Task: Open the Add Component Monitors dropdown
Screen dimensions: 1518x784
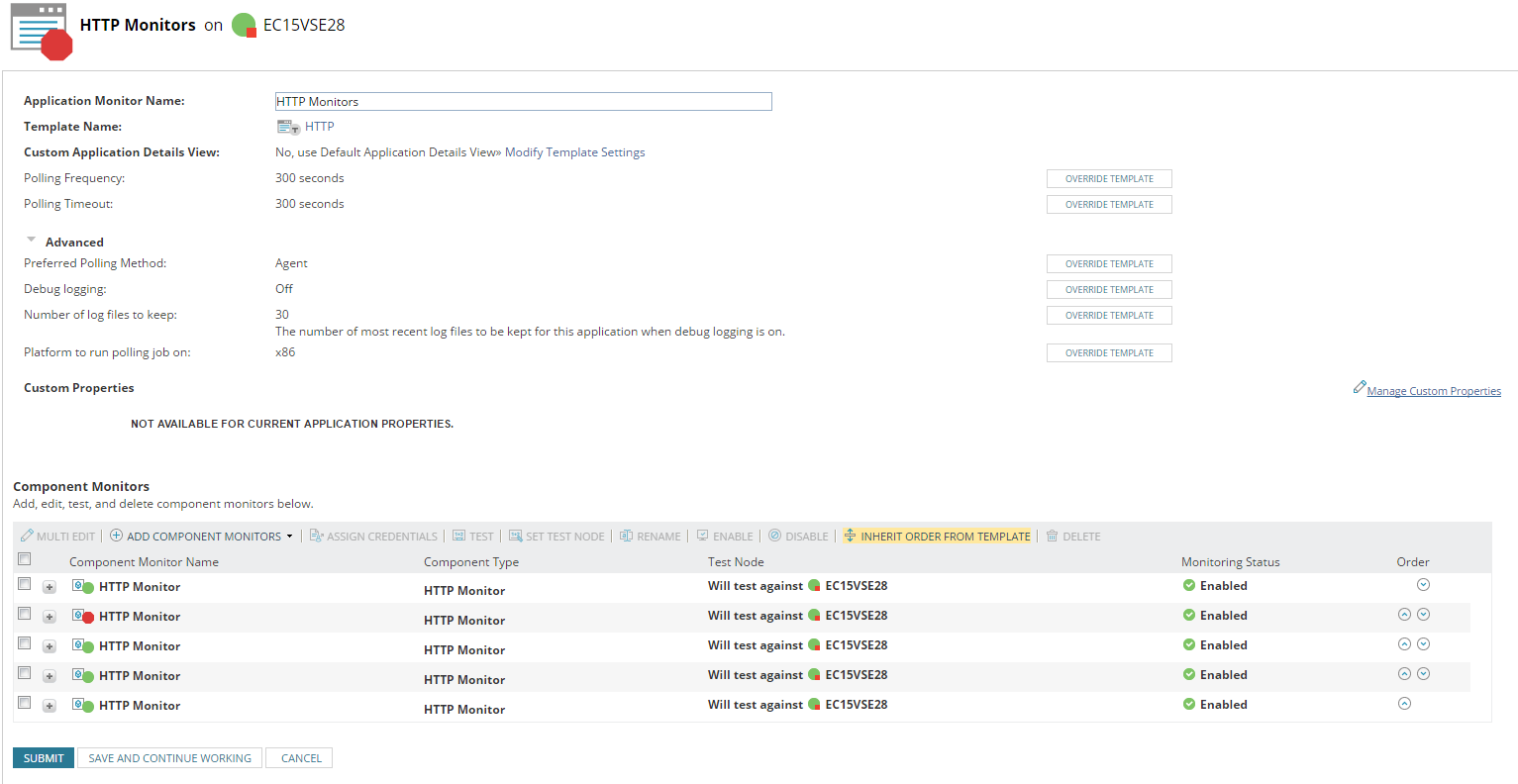Action: click(x=201, y=537)
